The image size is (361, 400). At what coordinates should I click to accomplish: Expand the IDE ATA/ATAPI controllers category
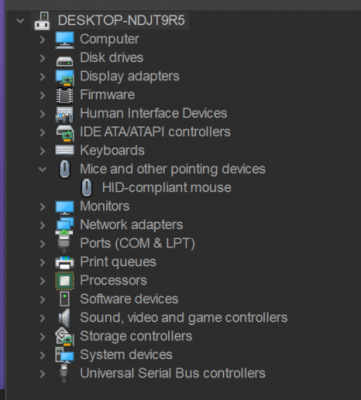tap(42, 133)
